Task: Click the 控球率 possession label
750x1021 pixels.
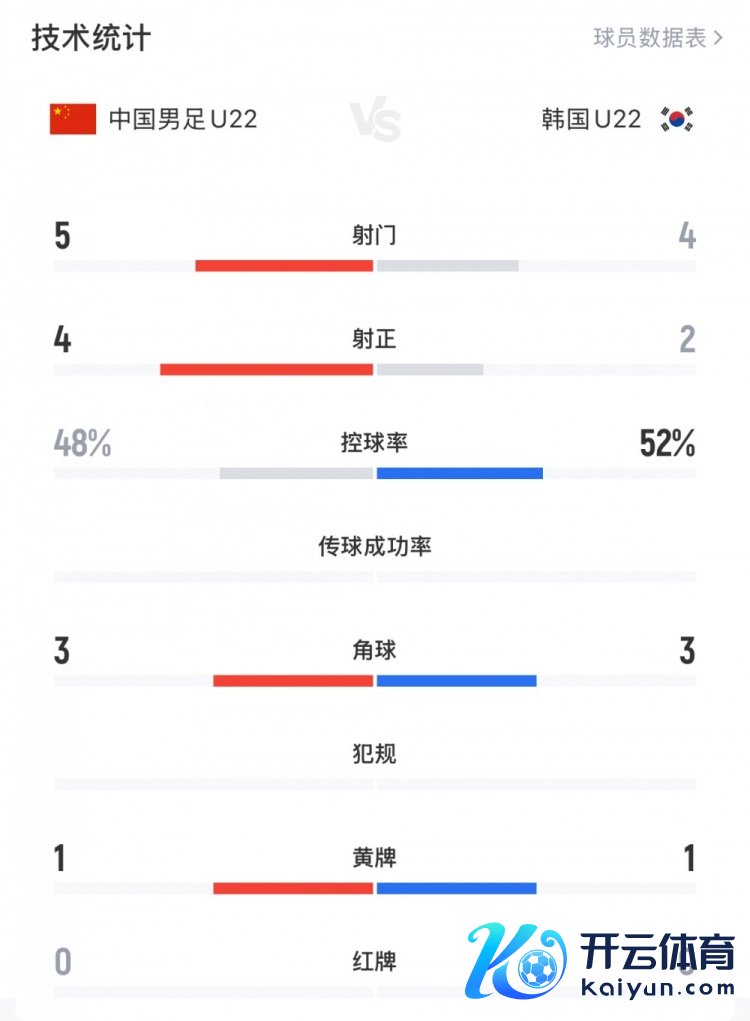Action: coord(374,443)
